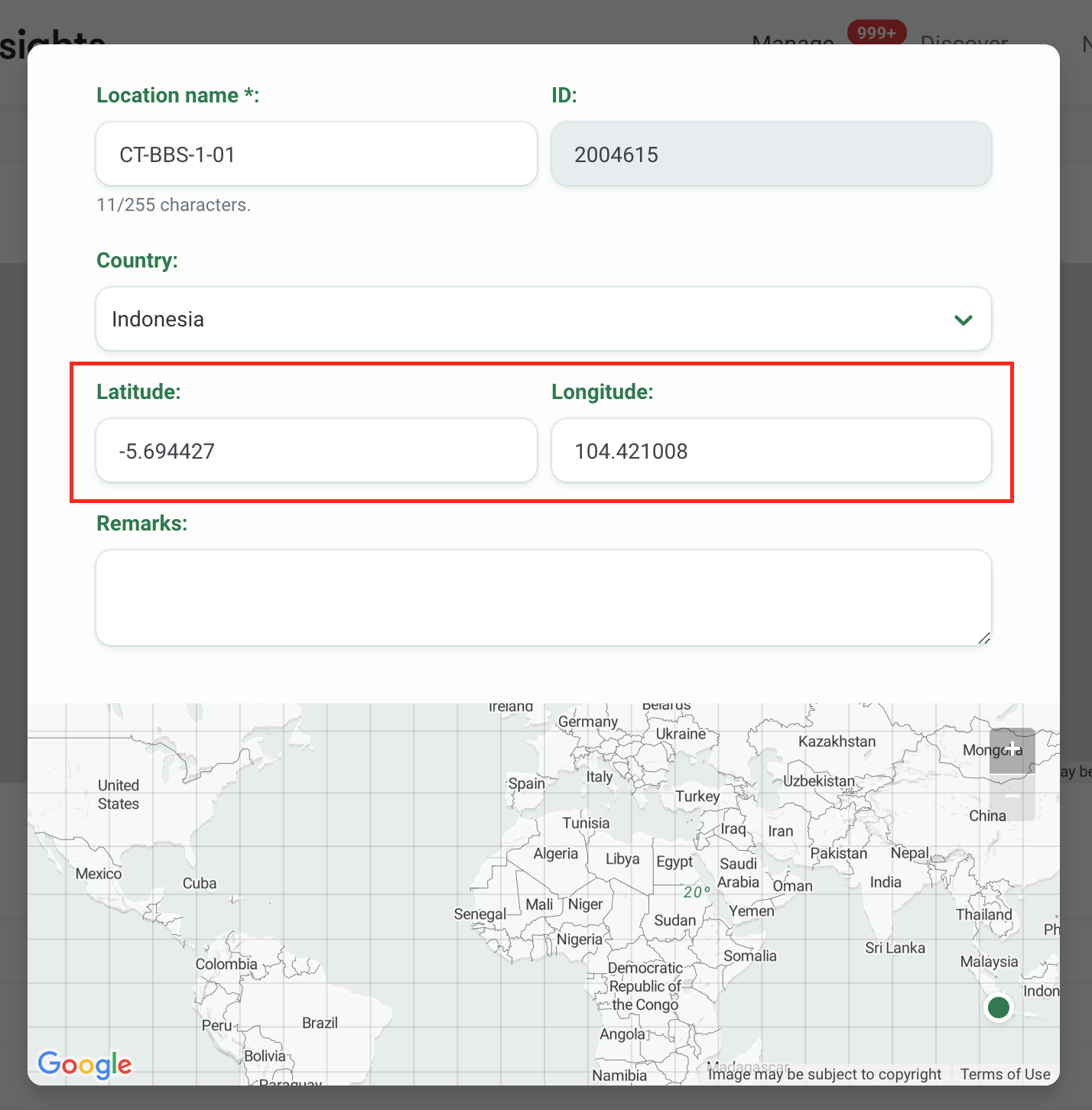
Task: Click the Longitude input field
Action: pyautogui.click(x=772, y=450)
